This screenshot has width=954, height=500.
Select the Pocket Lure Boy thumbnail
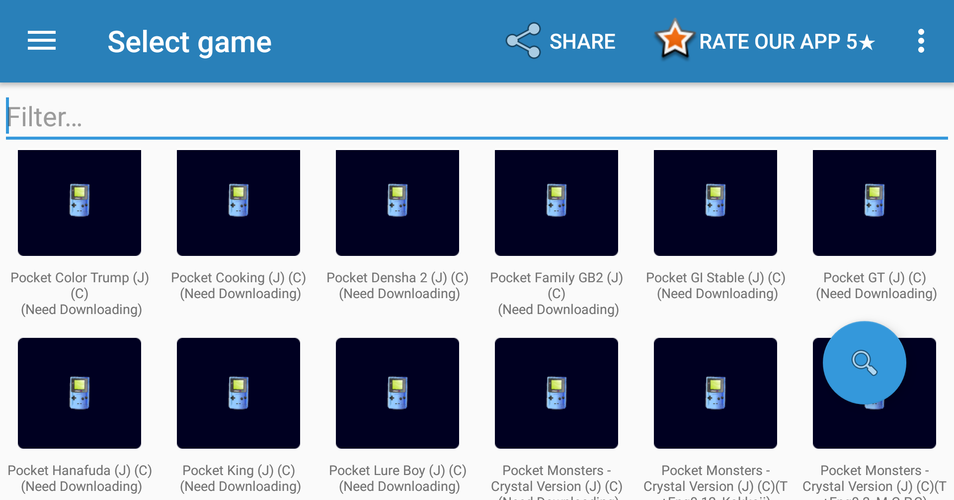click(397, 393)
